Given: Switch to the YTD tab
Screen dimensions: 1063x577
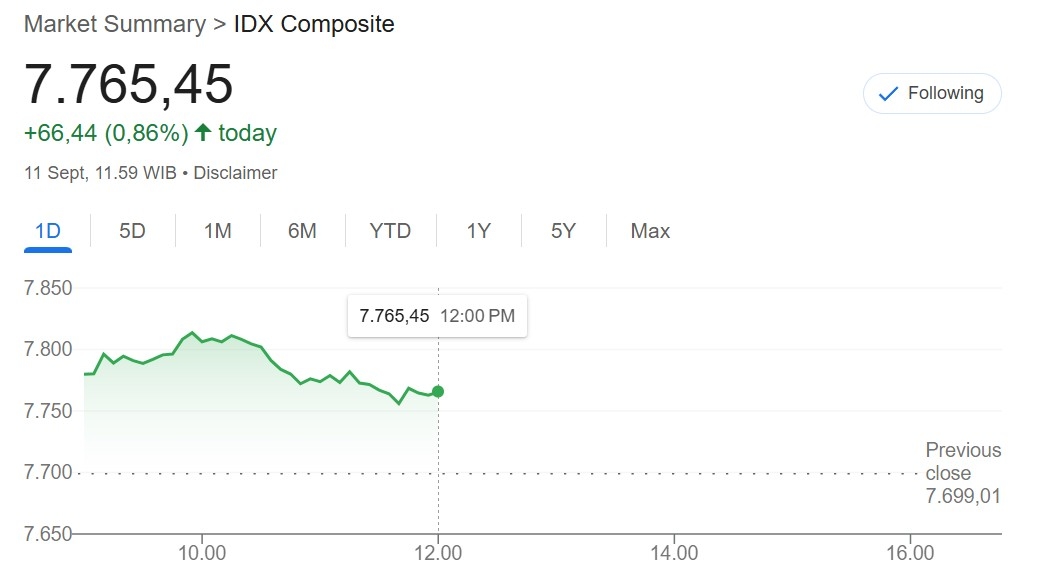Looking at the screenshot, I should pyautogui.click(x=390, y=231).
